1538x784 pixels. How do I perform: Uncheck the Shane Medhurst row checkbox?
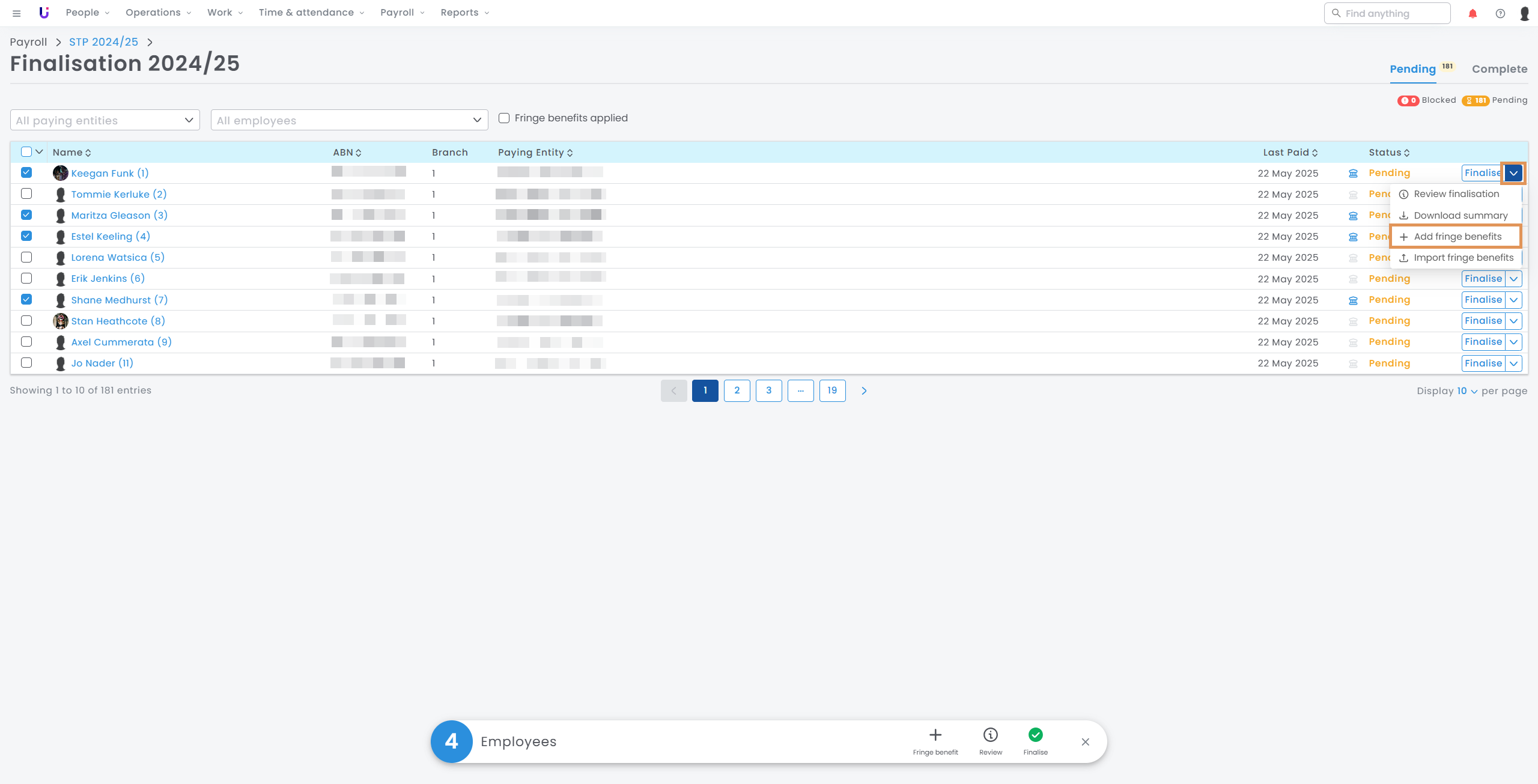click(x=26, y=299)
